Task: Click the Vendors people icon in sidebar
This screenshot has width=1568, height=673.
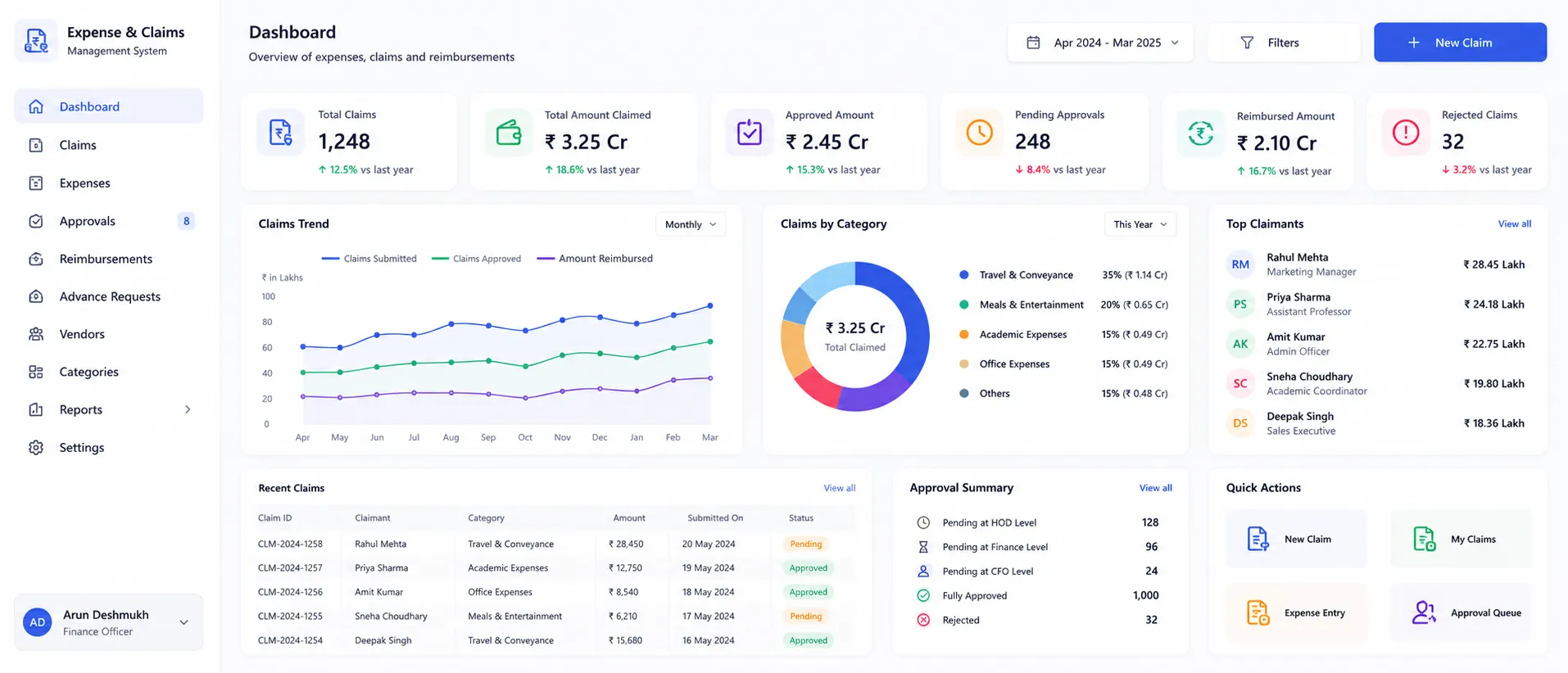Action: point(36,334)
